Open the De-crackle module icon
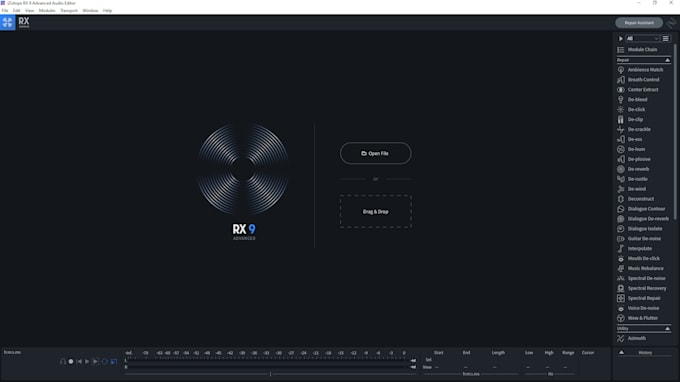This screenshot has width=680, height=382. tap(621, 129)
